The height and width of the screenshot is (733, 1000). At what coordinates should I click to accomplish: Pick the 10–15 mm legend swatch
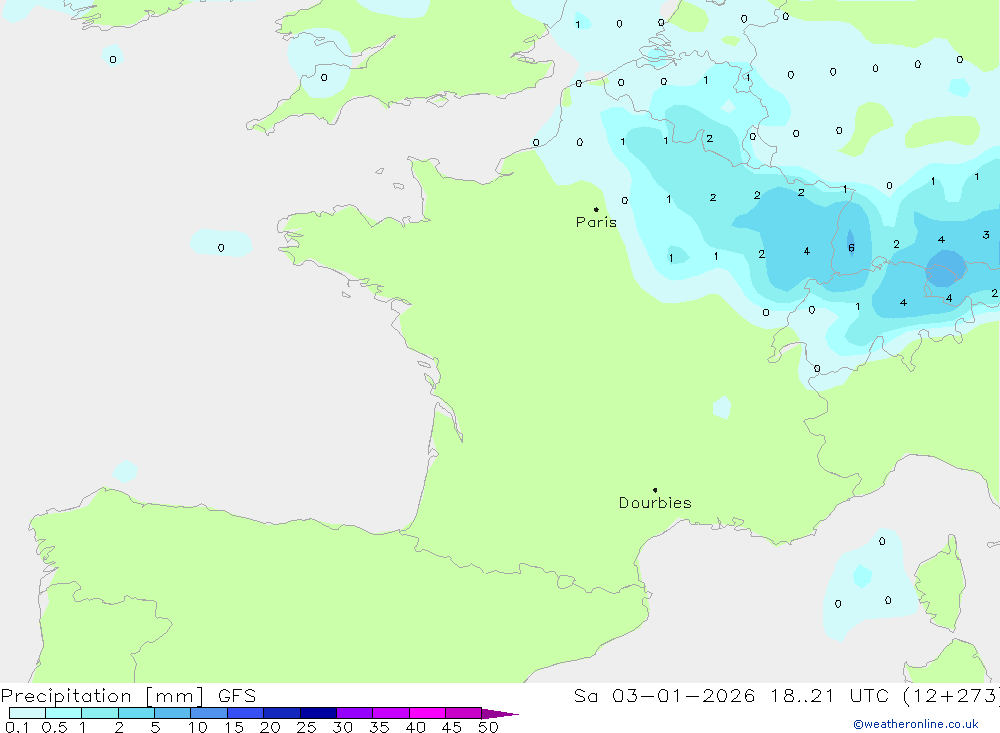pyautogui.click(x=209, y=713)
